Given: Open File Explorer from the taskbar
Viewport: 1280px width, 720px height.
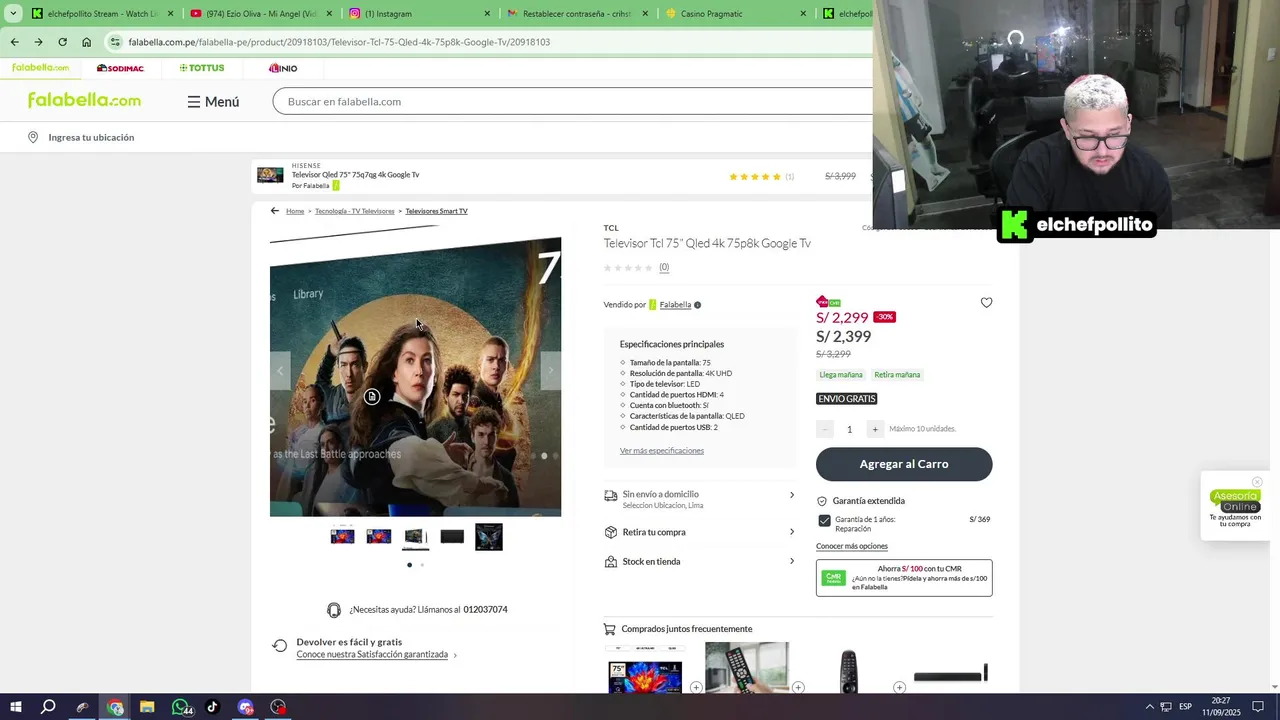Looking at the screenshot, I should coord(147,707).
